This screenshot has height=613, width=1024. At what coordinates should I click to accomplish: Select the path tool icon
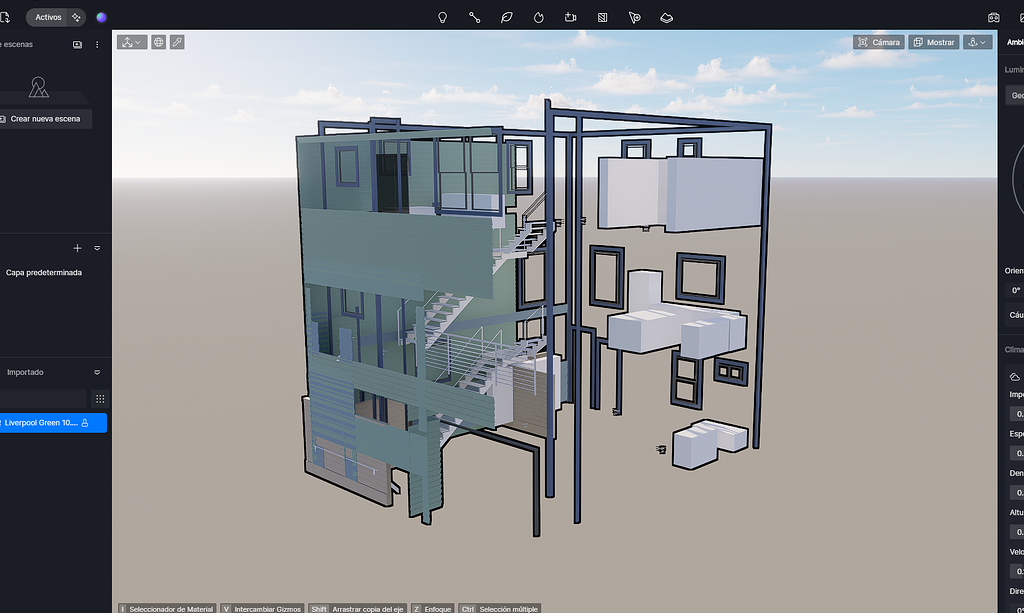[475, 18]
